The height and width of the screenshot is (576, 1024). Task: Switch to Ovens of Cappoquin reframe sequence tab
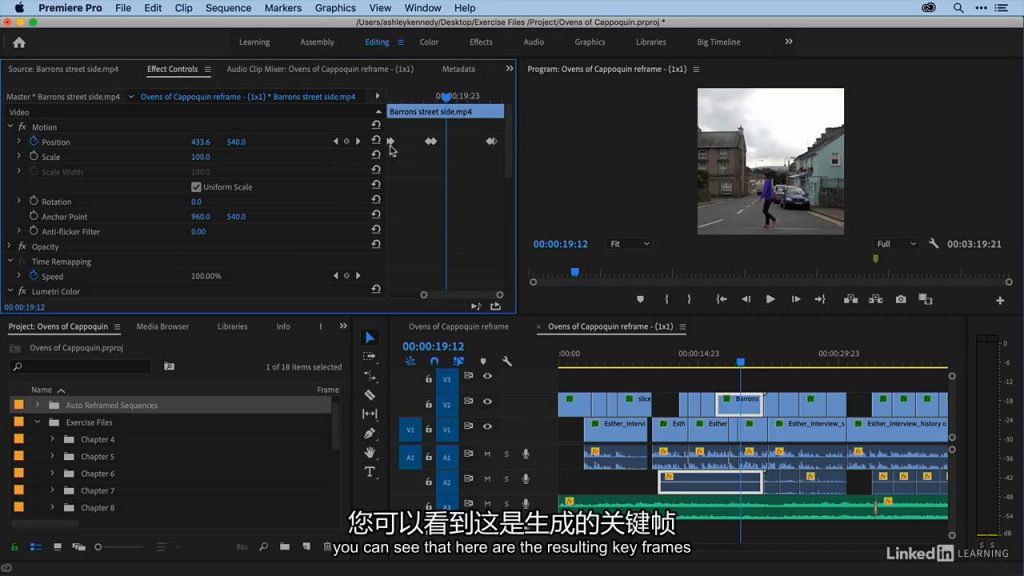458,327
